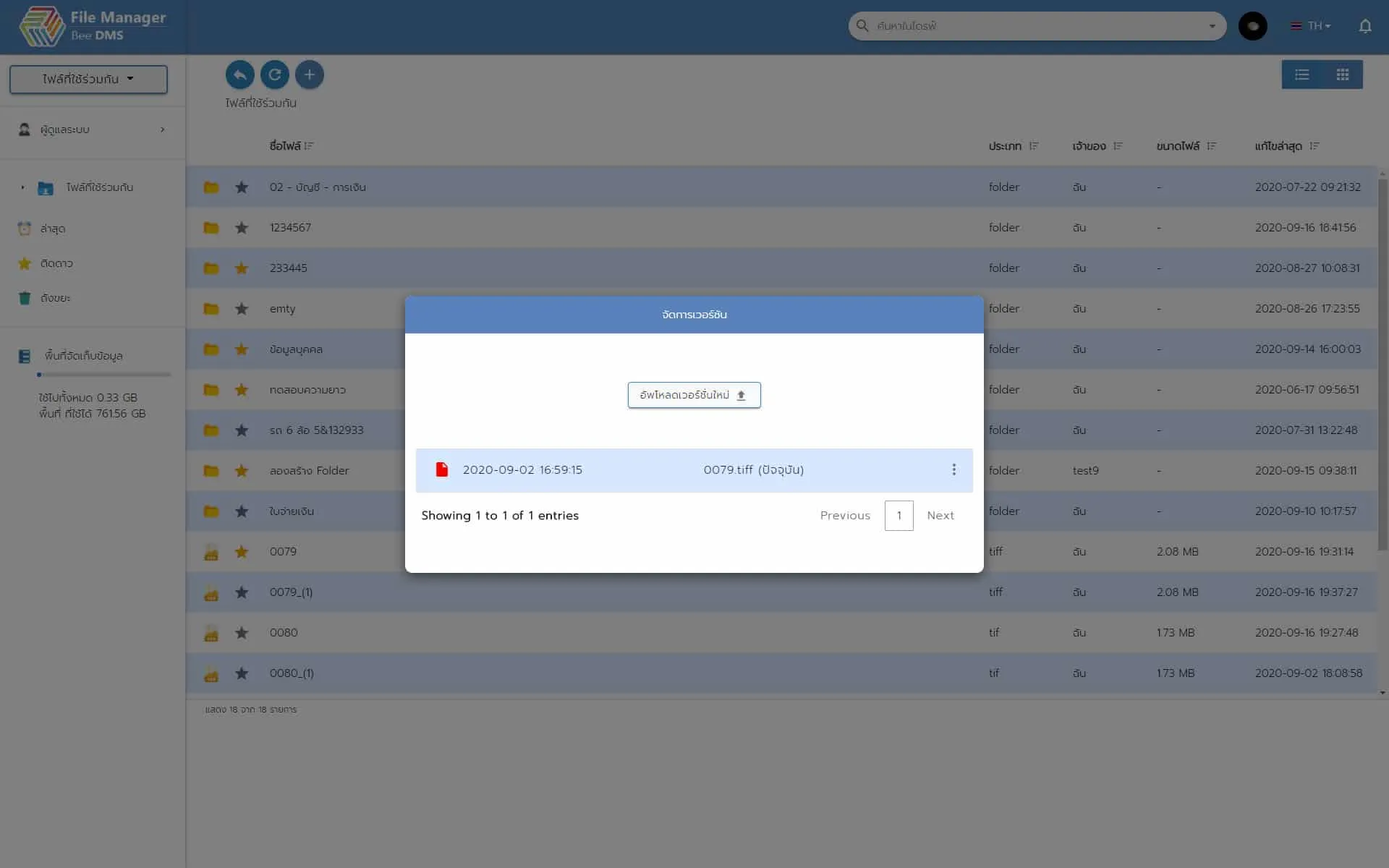Click Next in the pagination
This screenshot has width=1389, height=868.
pyautogui.click(x=940, y=516)
